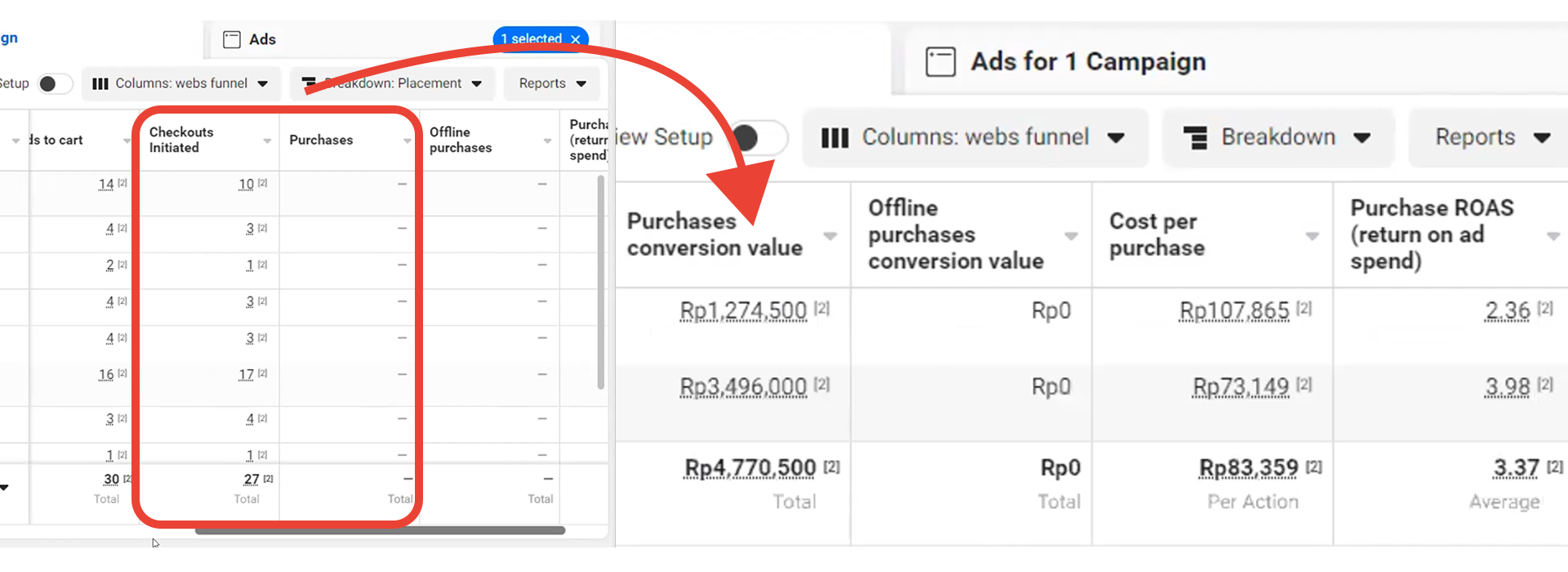Open Cost per purchase column sort arrow

pyautogui.click(x=1312, y=236)
